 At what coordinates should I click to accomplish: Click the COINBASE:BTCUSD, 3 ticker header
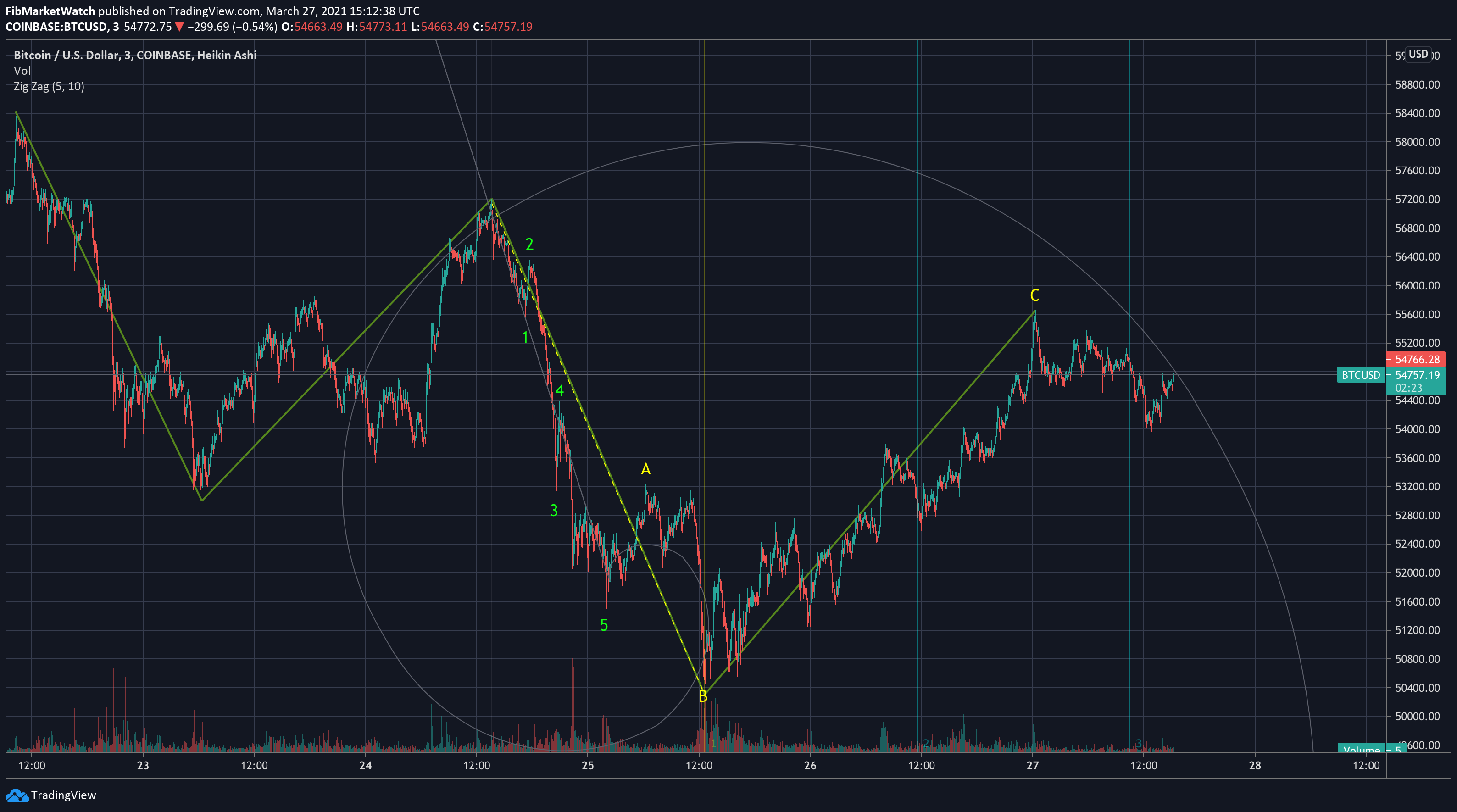[62, 27]
